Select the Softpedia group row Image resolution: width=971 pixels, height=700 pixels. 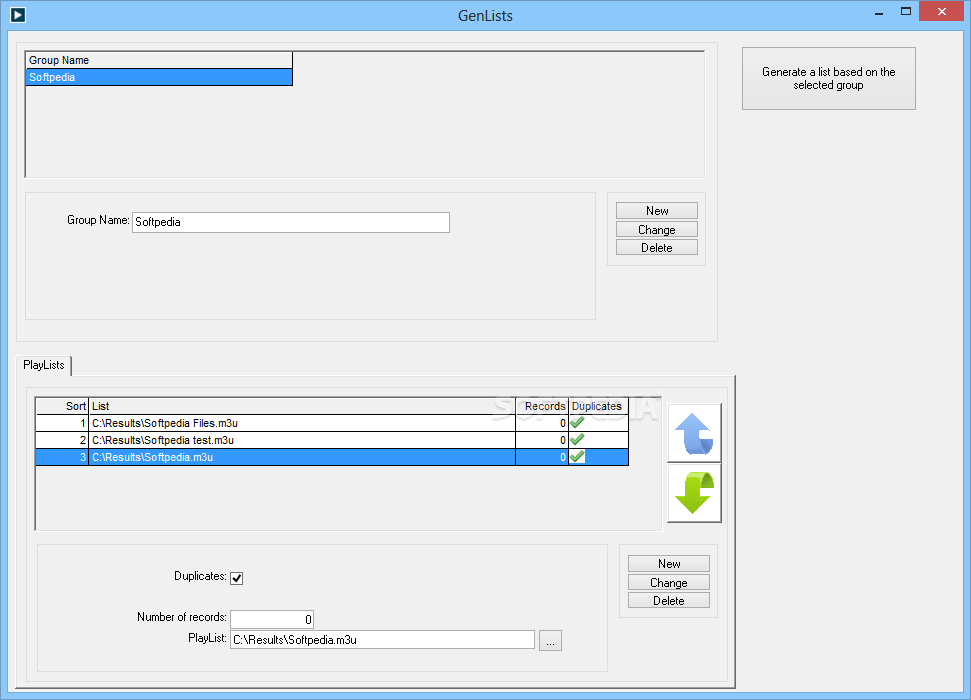(159, 77)
